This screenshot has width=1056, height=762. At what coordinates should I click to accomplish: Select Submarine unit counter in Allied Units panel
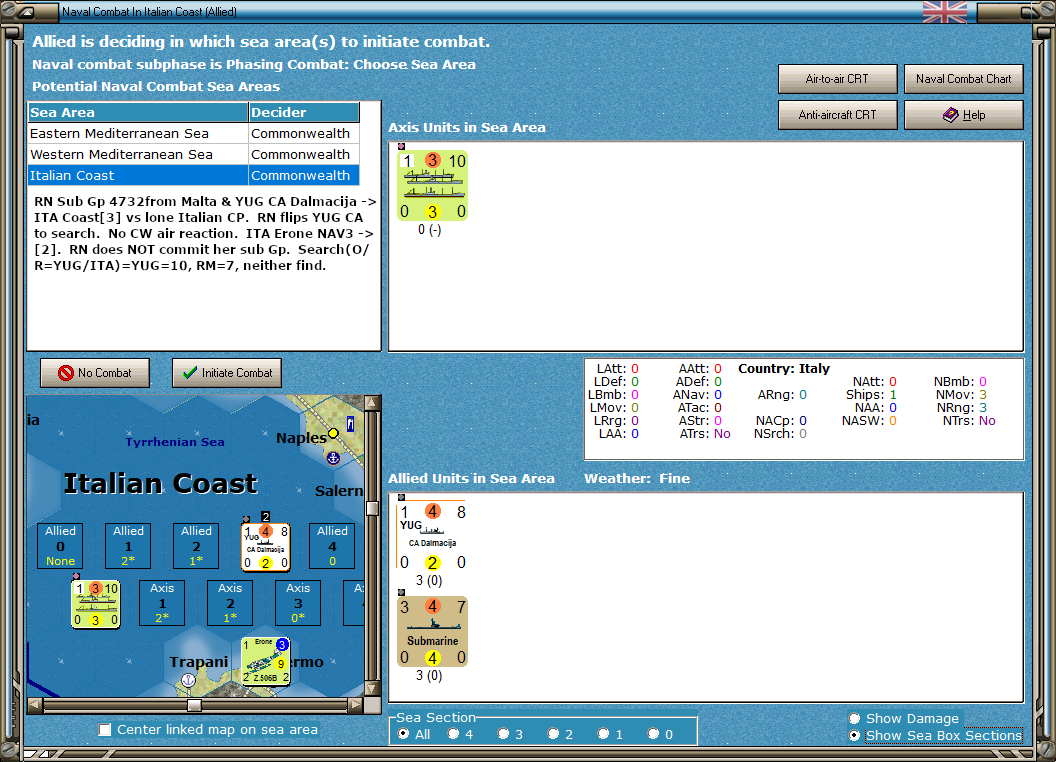(432, 631)
